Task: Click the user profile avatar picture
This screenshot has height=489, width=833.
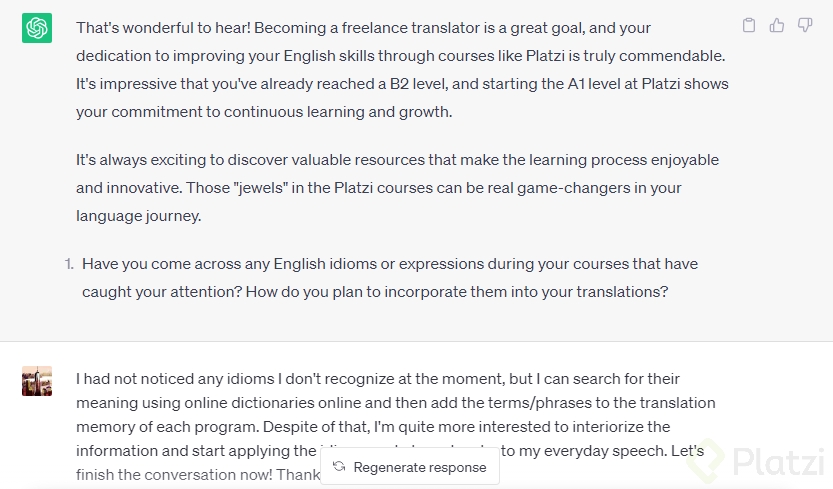Action: (x=37, y=381)
